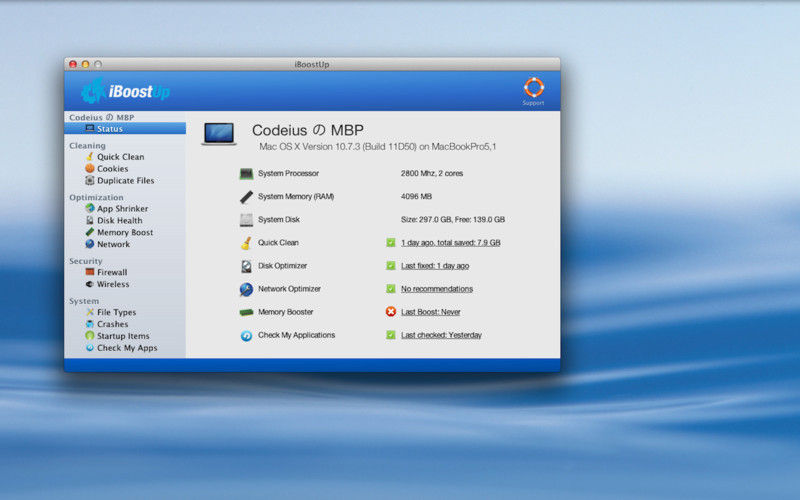Click 'Size: 297.0 GB, Free: 139.0 GB' text
This screenshot has height=500, width=800.
(x=453, y=219)
